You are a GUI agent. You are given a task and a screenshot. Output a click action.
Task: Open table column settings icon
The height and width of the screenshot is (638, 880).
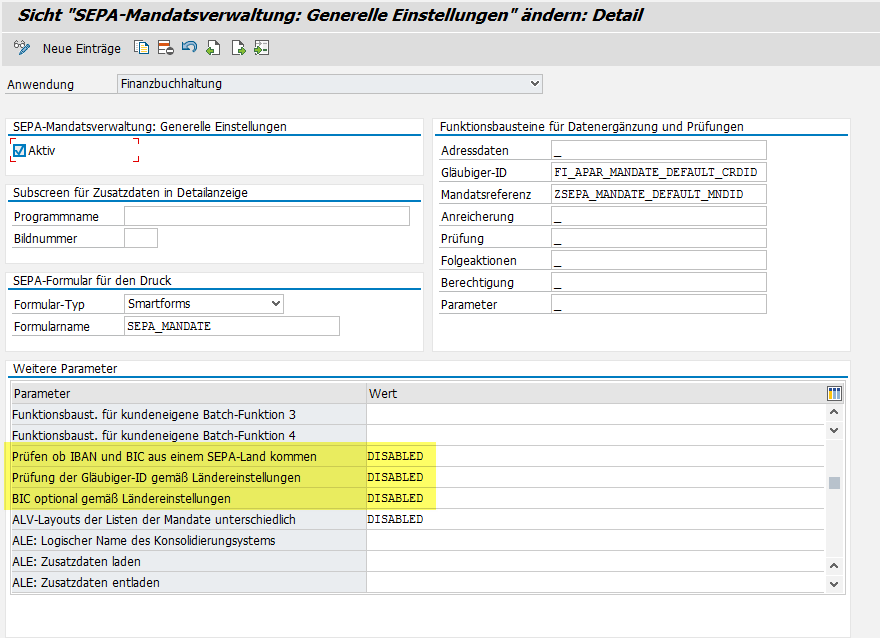click(834, 393)
